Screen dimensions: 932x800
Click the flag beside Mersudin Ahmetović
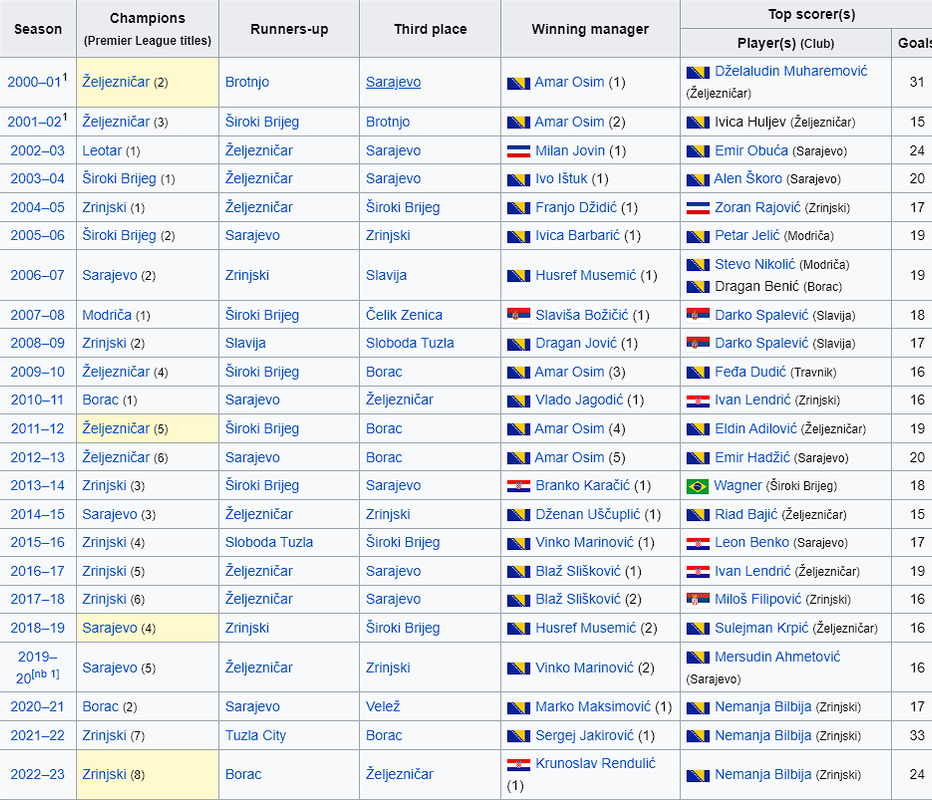698,657
